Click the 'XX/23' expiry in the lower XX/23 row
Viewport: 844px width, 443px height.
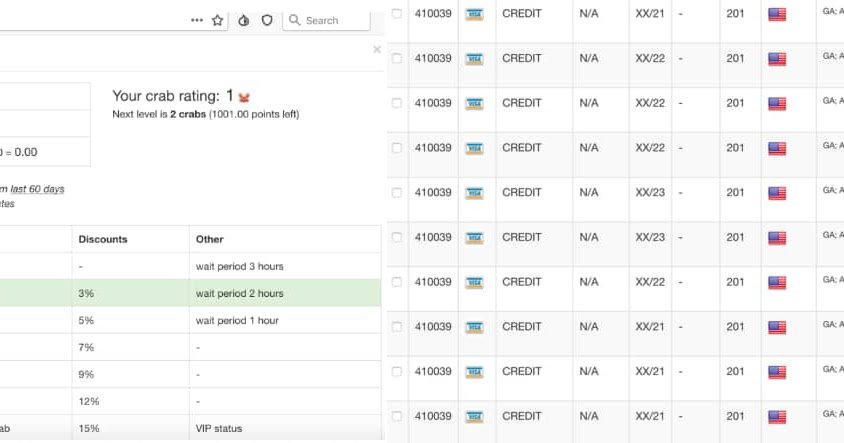coord(650,237)
